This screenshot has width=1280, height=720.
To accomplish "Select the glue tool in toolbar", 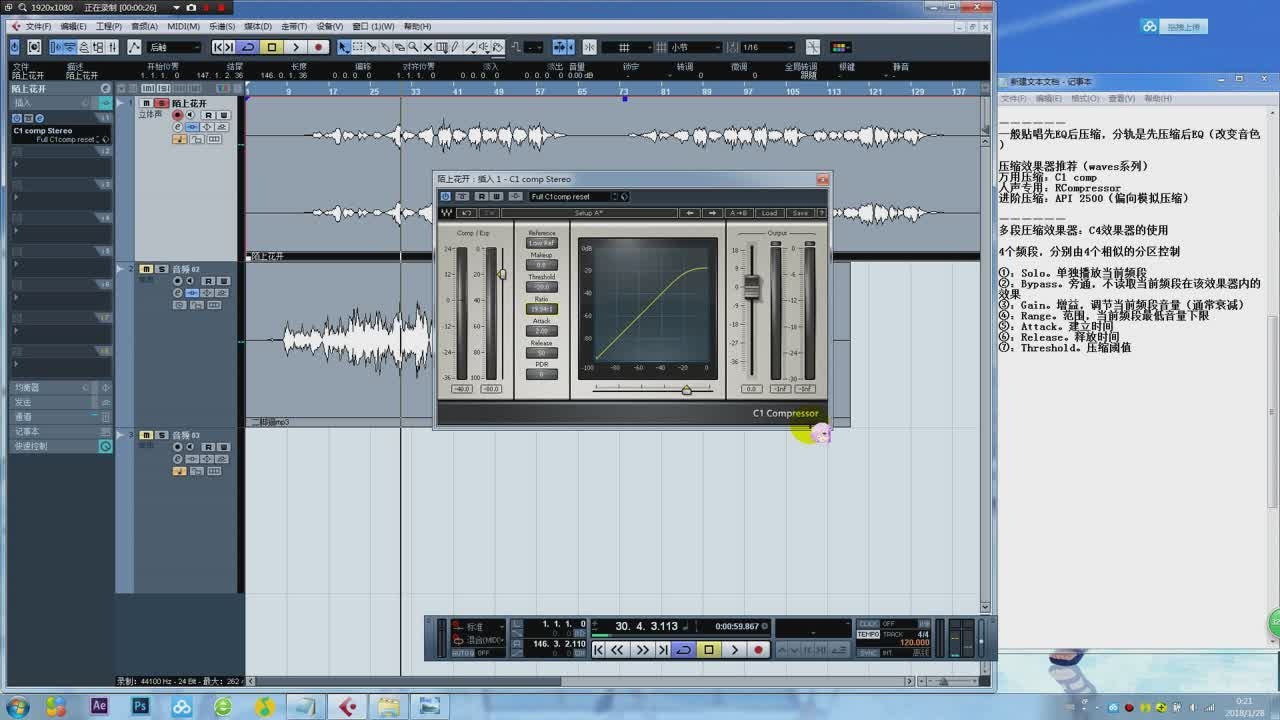I will click(x=385, y=47).
